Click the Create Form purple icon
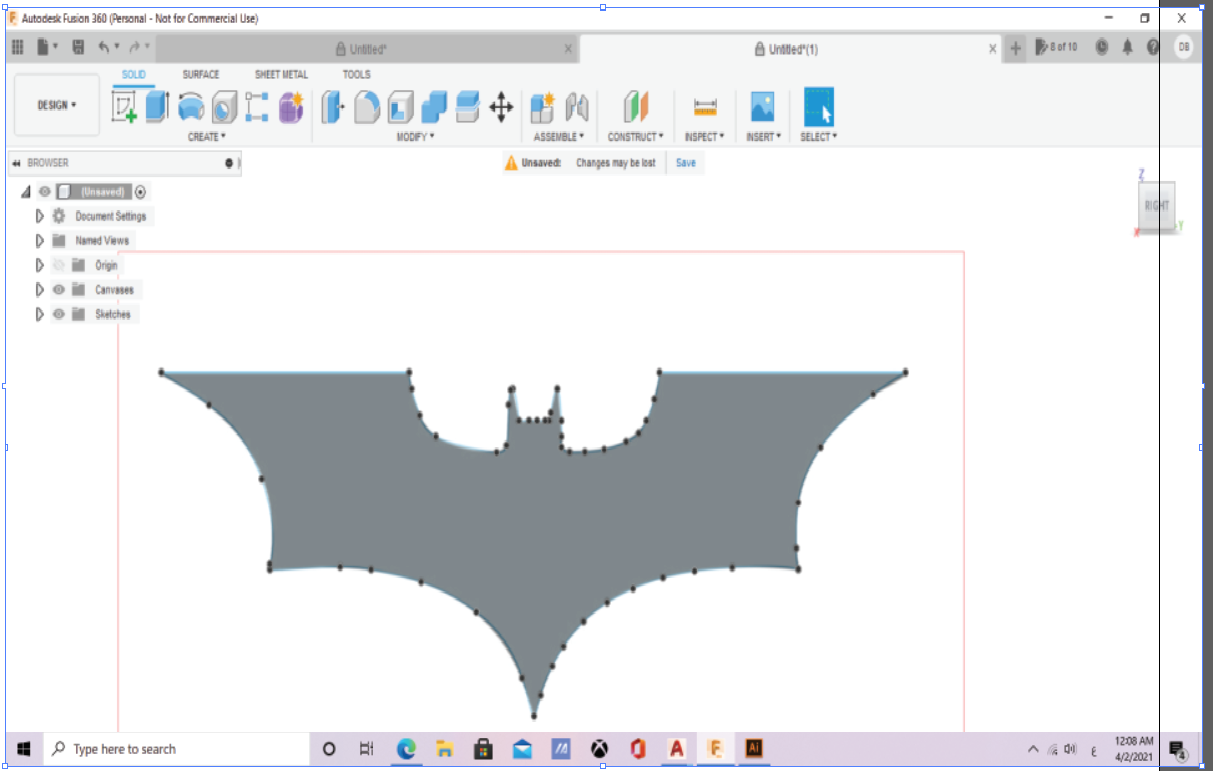 [x=291, y=107]
